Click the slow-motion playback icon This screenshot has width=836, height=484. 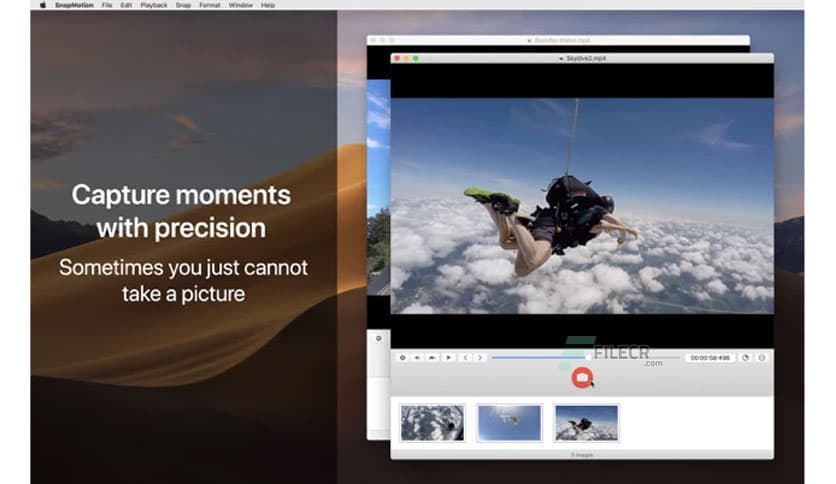(x=432, y=358)
